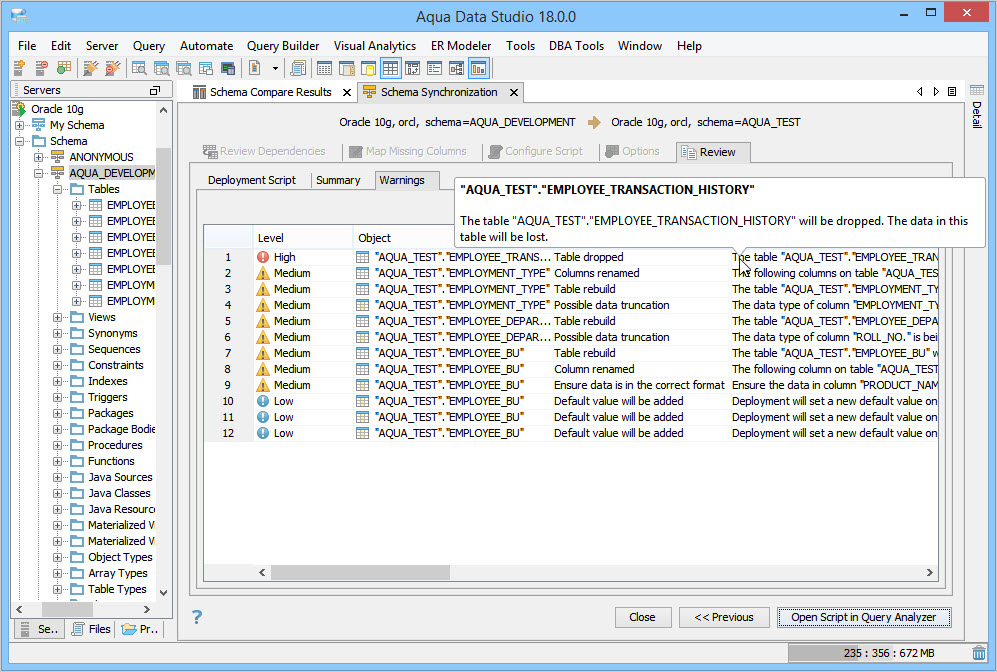This screenshot has height=672, width=997.
Task: Show the next tab with right arrow
Action: pyautogui.click(x=936, y=92)
